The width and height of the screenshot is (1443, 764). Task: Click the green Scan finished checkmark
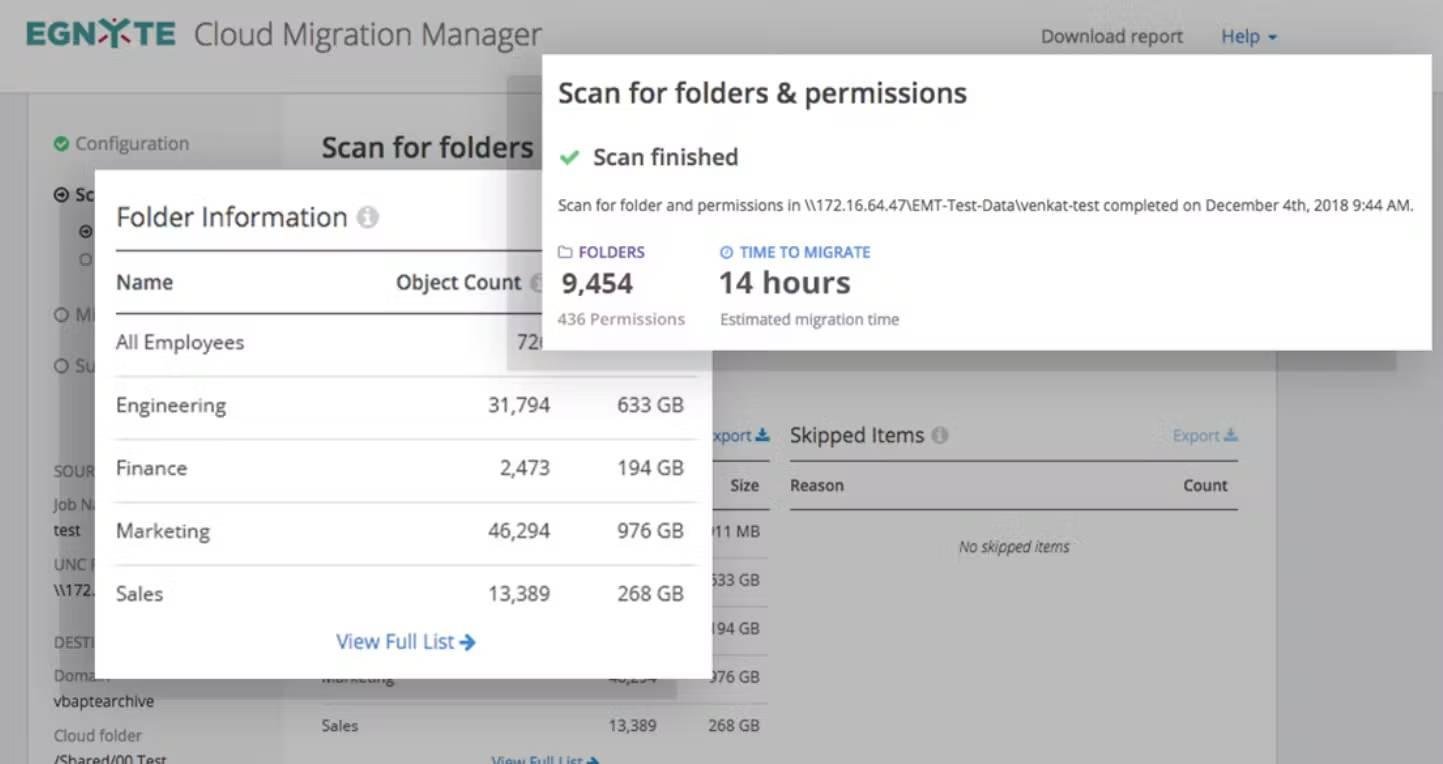[x=570, y=158]
